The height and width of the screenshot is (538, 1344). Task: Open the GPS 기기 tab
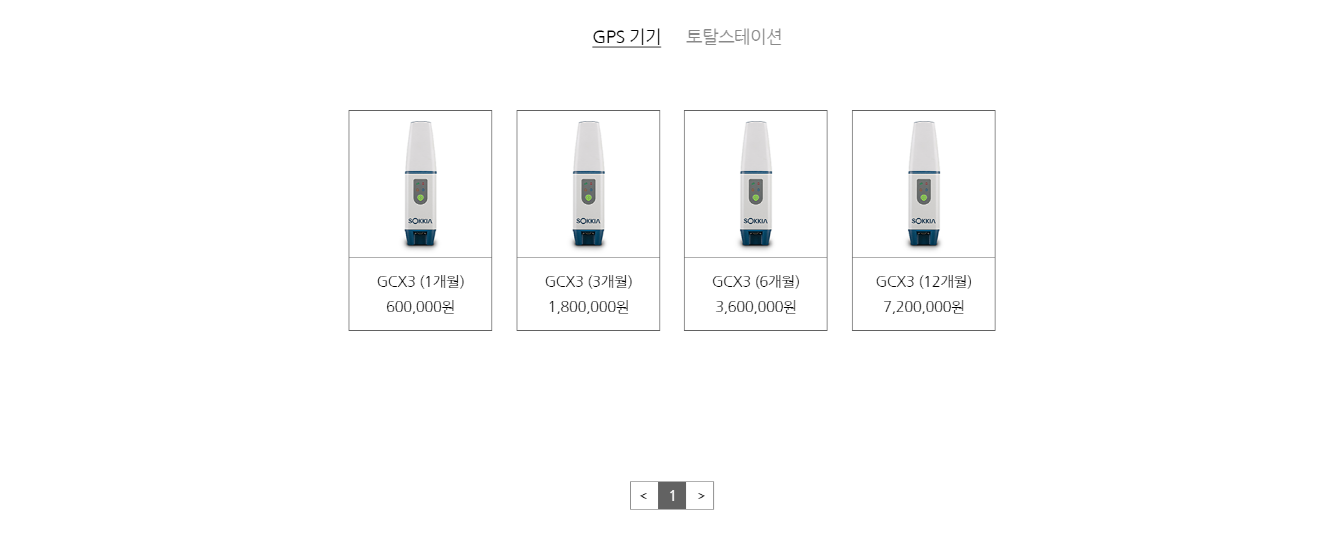(x=626, y=37)
